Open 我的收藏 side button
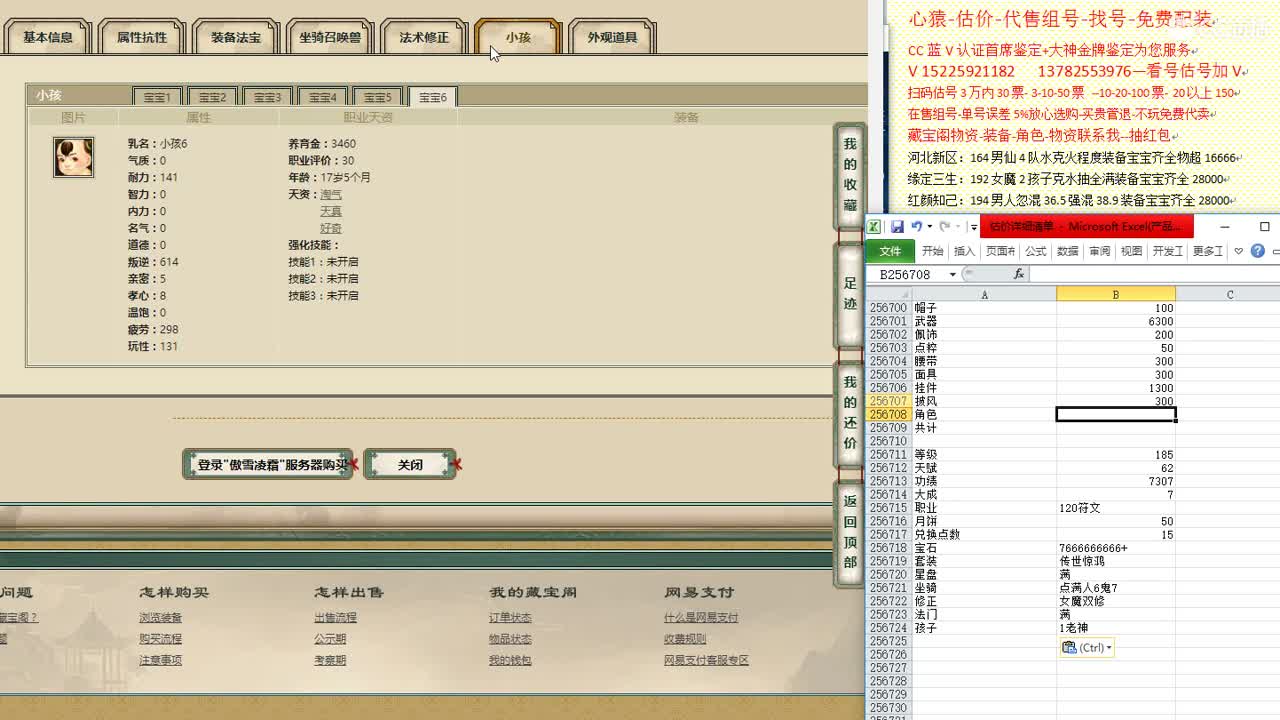 click(849, 177)
